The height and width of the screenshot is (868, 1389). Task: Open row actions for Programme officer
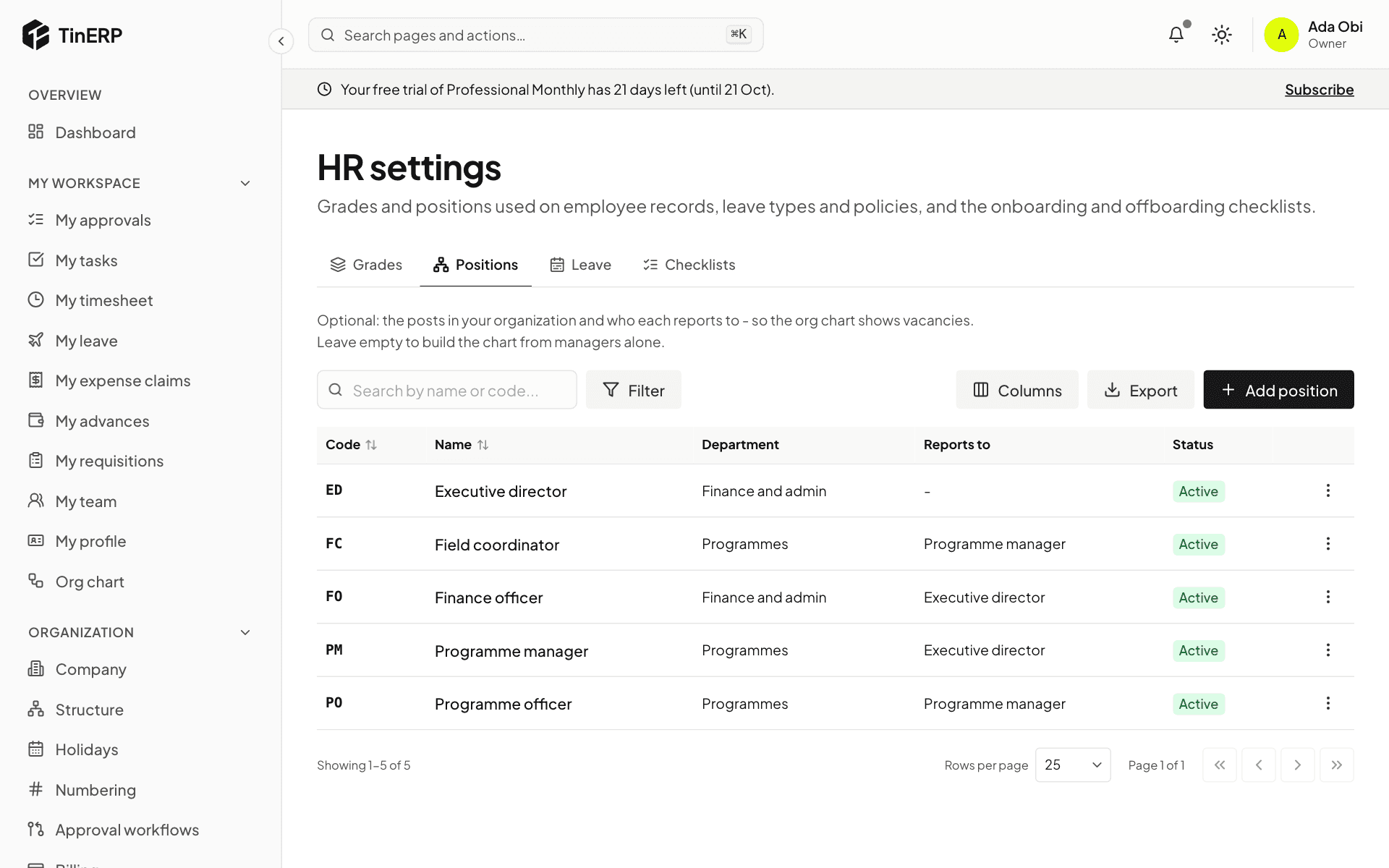[1328, 703]
